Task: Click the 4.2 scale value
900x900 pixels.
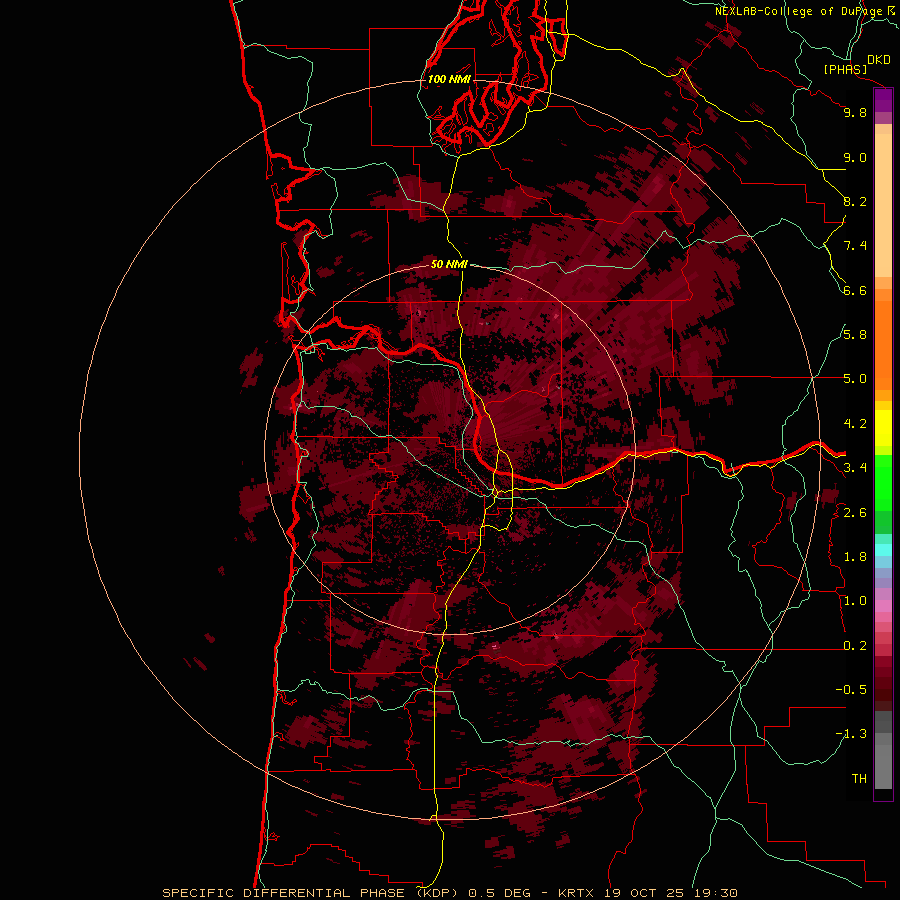Action: coord(855,424)
